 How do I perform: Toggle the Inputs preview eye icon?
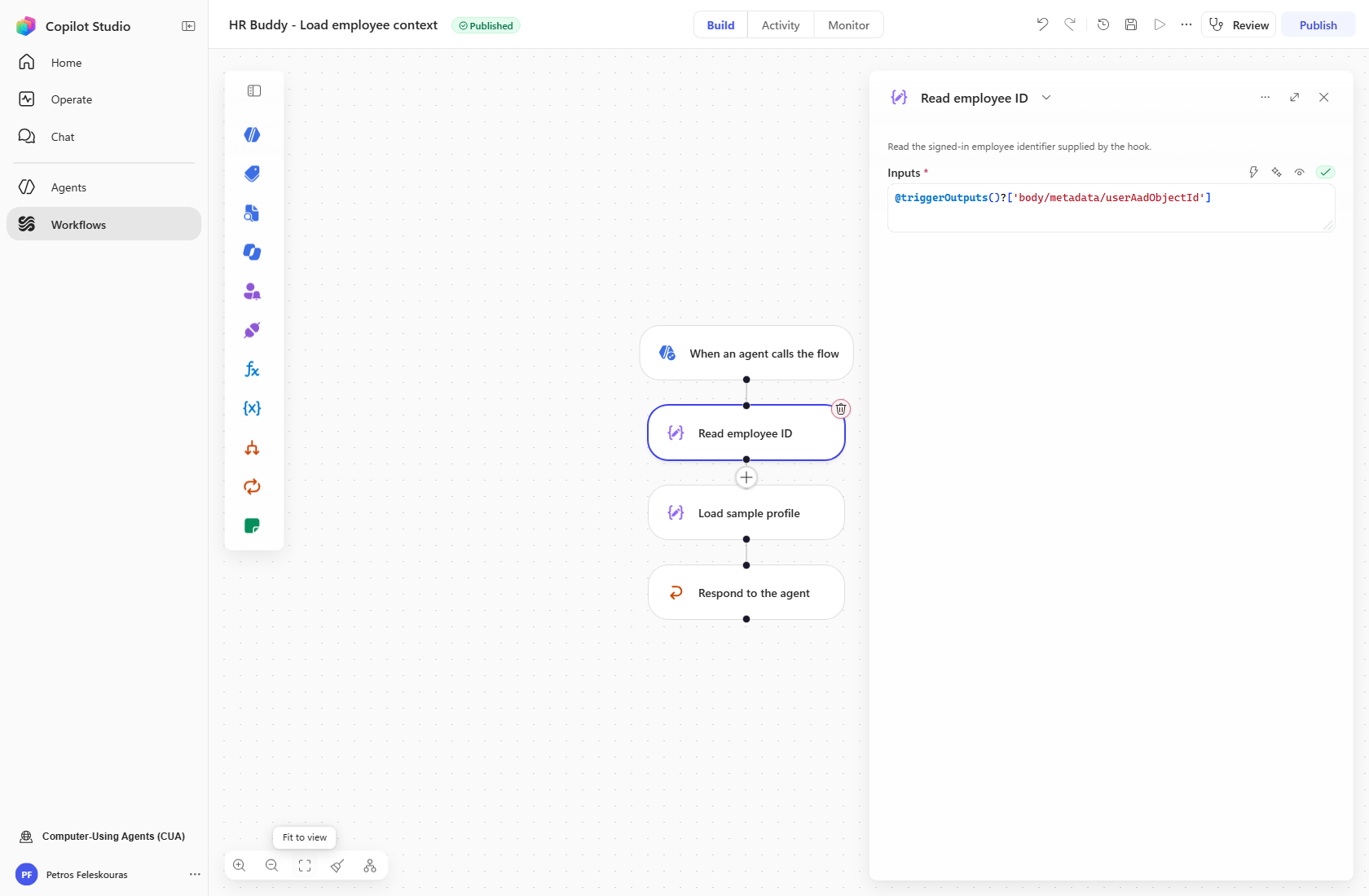1300,172
